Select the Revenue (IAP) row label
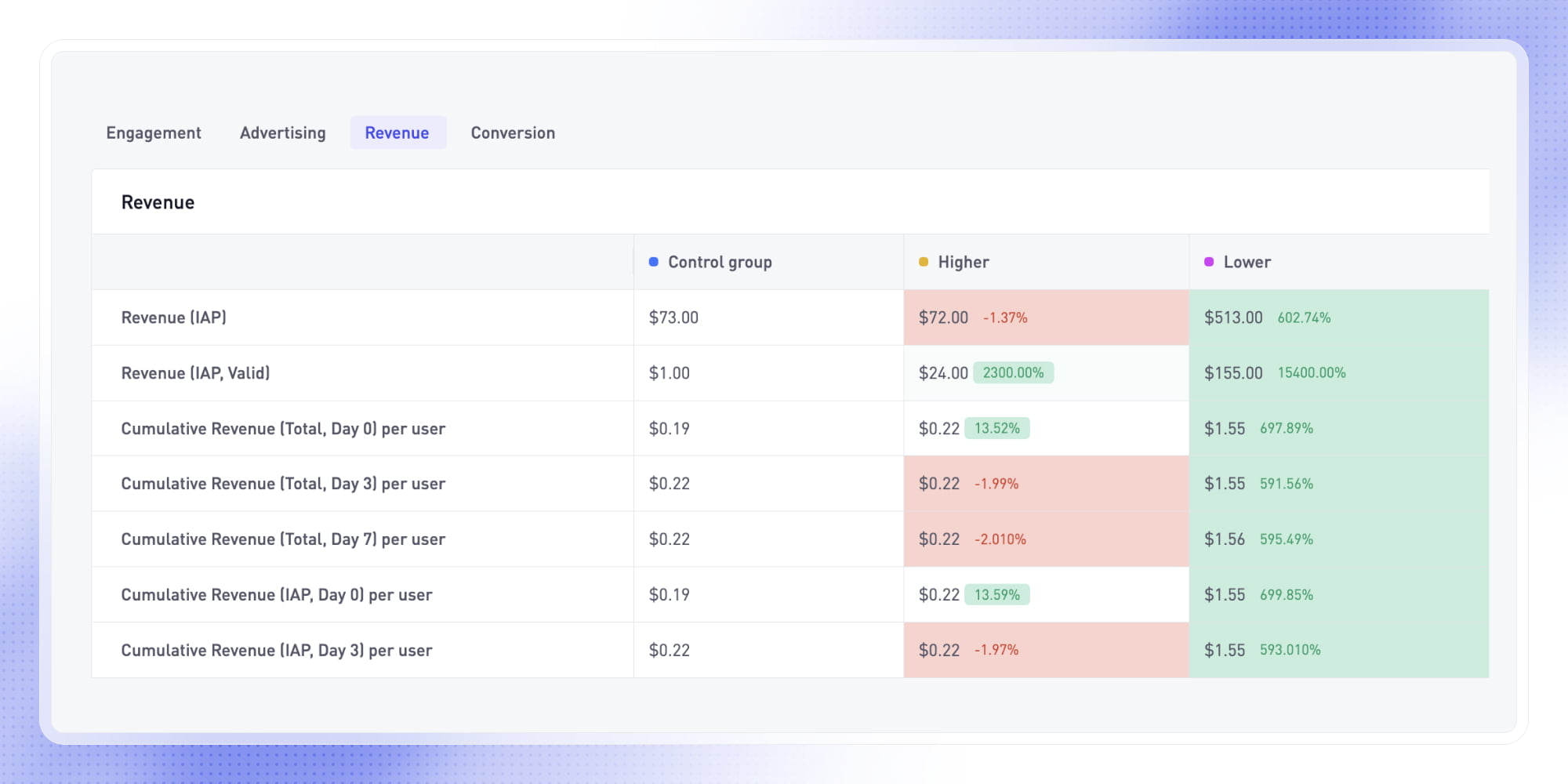 [174, 318]
